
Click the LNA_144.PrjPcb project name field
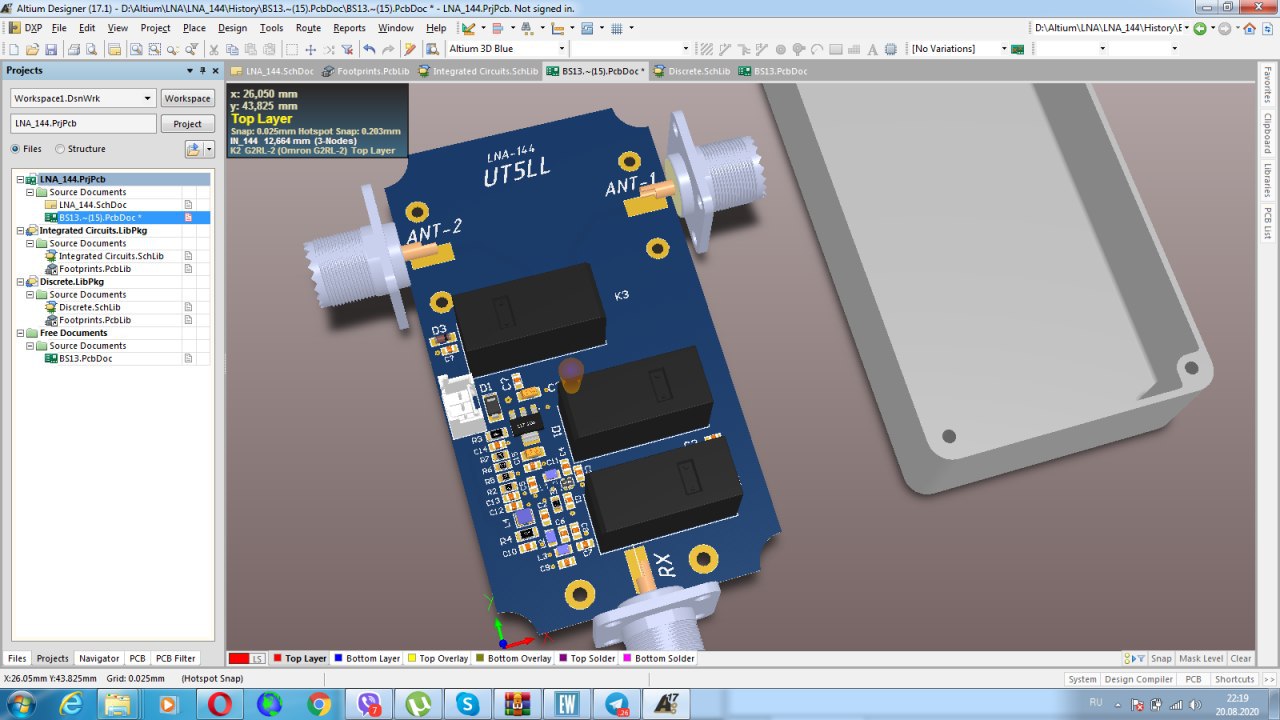[84, 124]
